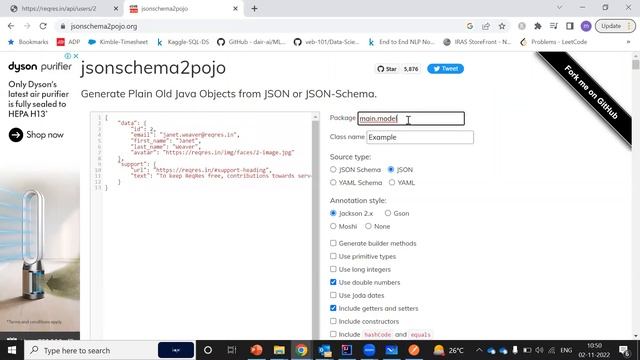
Task: Open the tab search dropdown arrow
Action: [x=559, y=7]
